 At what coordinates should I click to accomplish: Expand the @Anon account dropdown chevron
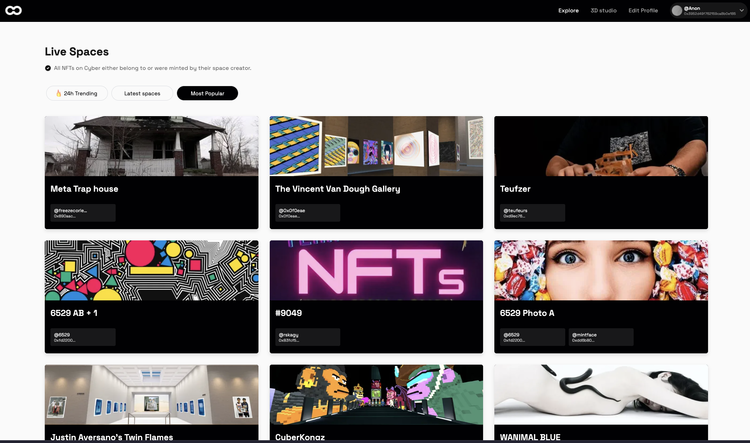[x=741, y=11]
